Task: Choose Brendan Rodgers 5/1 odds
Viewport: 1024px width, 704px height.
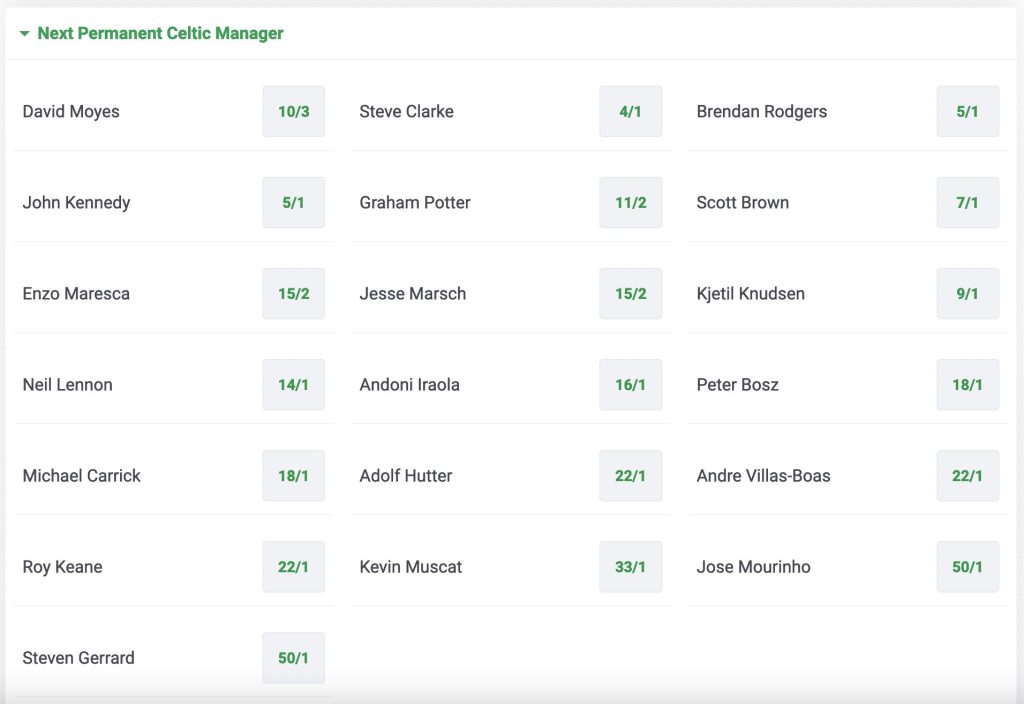Action: 967,112
